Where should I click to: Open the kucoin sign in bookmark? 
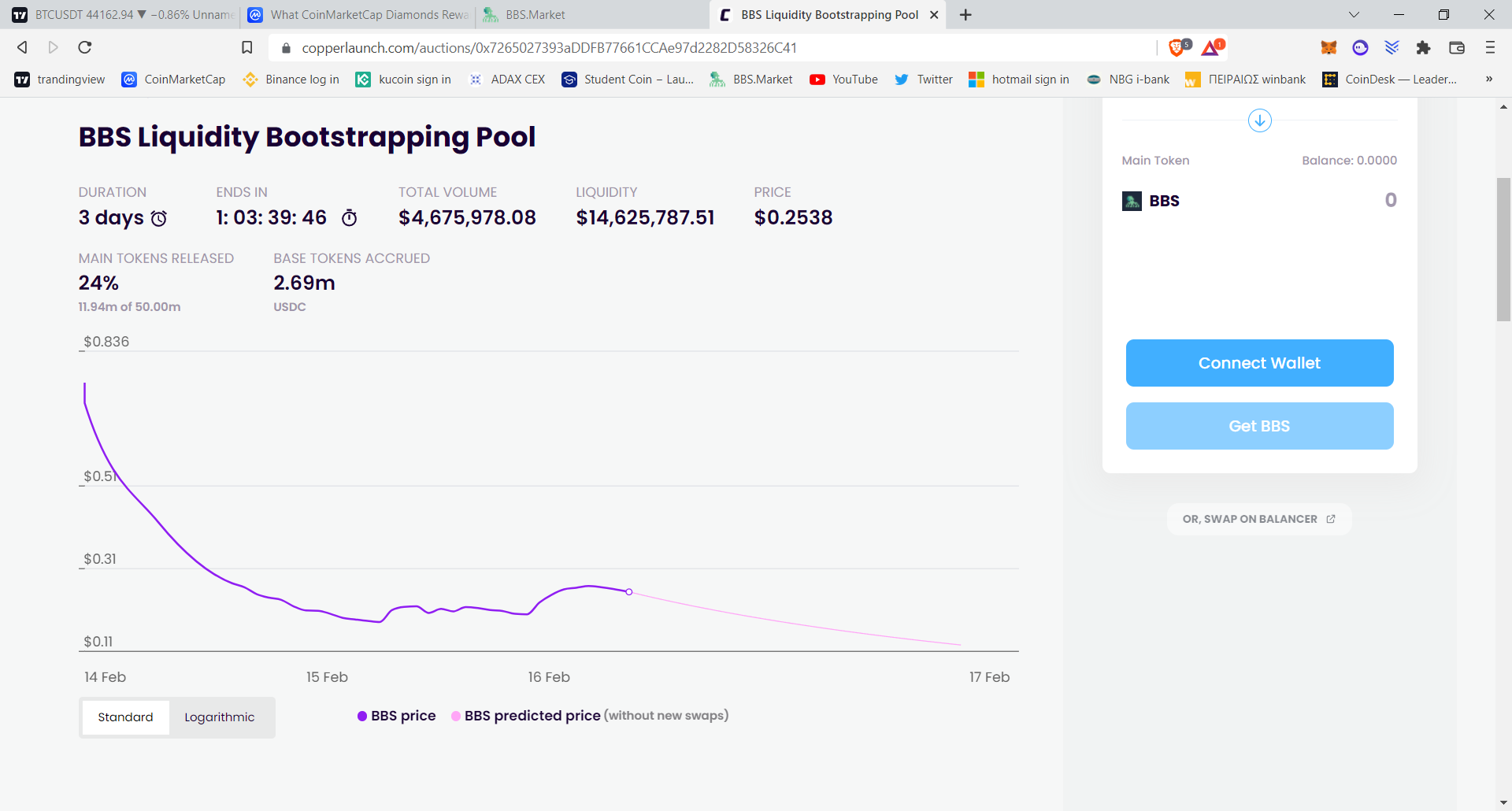point(403,79)
